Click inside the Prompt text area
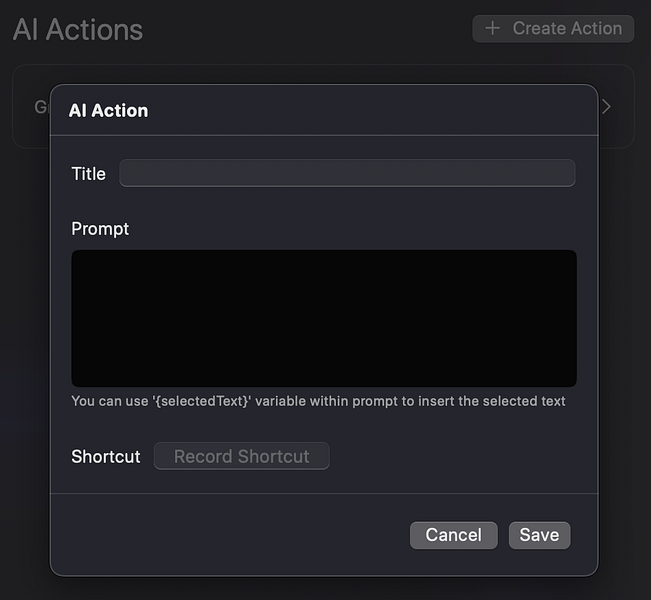 pos(324,318)
